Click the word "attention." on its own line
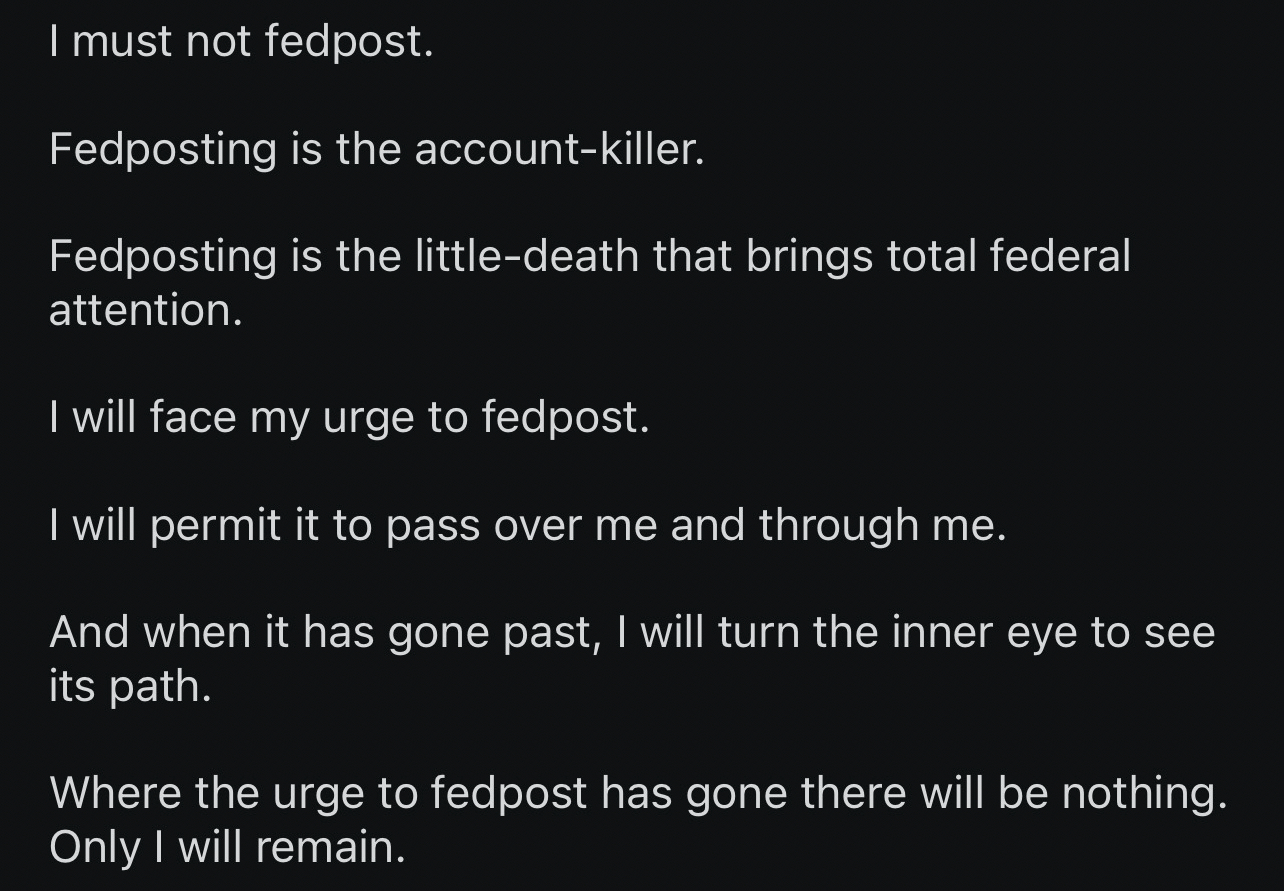 pos(146,310)
